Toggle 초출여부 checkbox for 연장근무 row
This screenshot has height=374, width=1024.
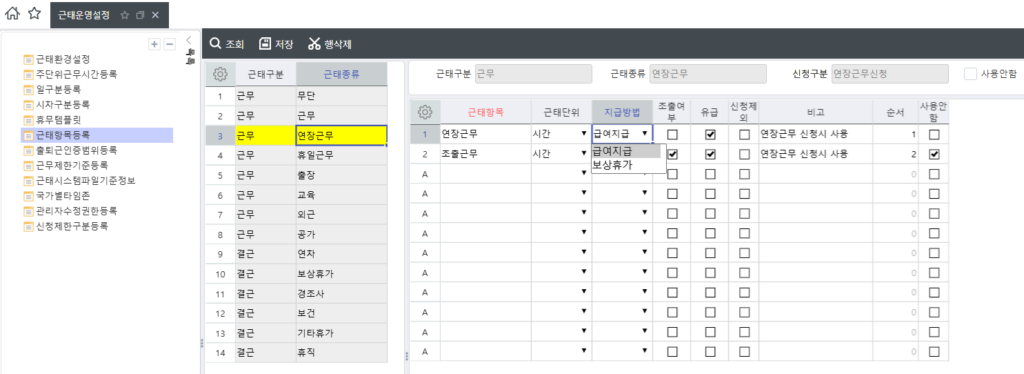click(x=672, y=134)
